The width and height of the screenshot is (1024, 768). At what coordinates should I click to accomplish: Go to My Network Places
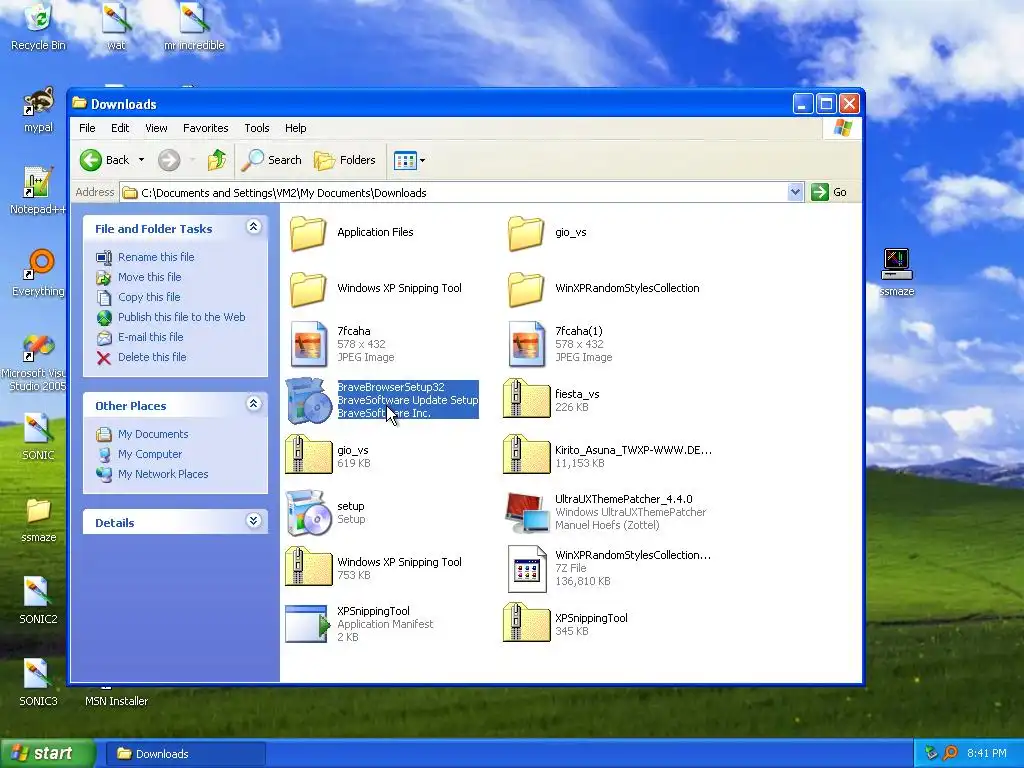coord(163,474)
